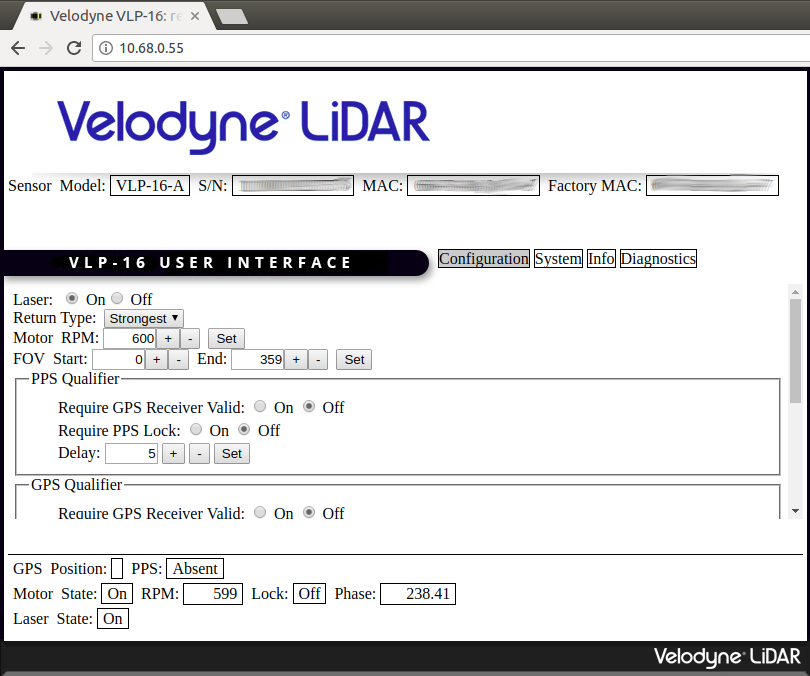810x676 pixels.
Task: Click the FOV End input field
Action: tap(257, 359)
